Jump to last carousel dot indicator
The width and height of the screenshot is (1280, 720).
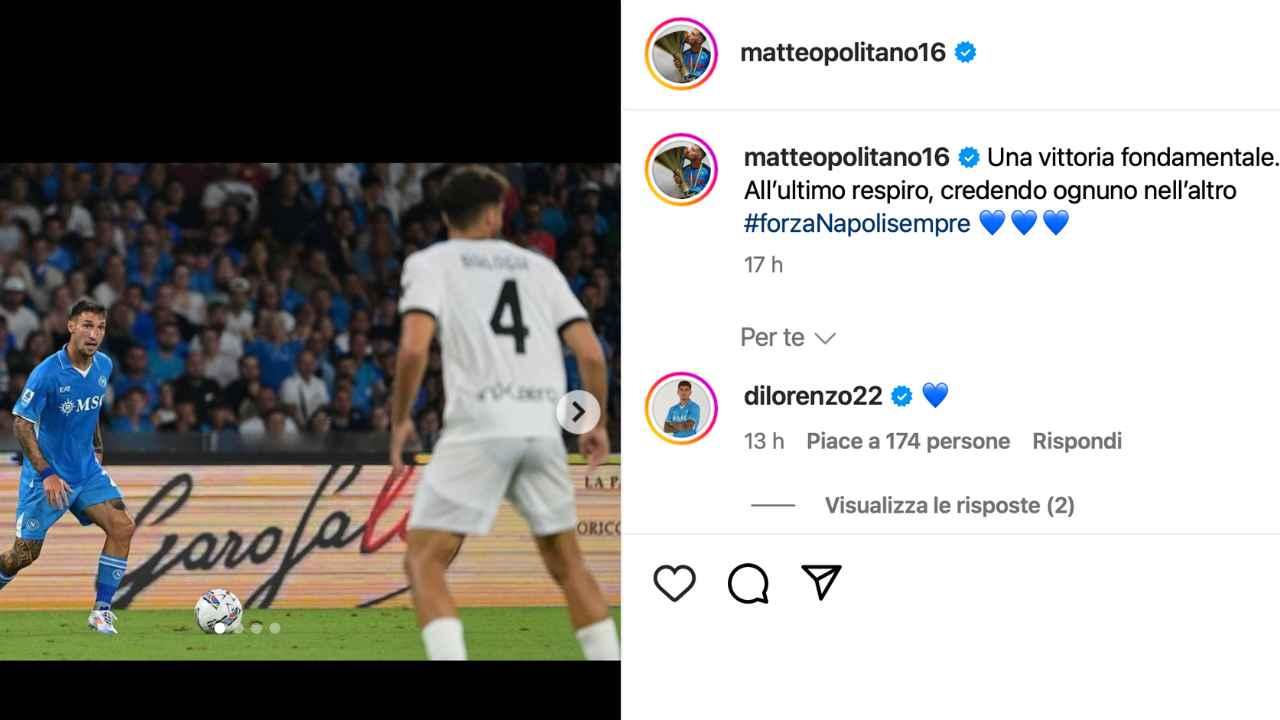pyautogui.click(x=275, y=628)
